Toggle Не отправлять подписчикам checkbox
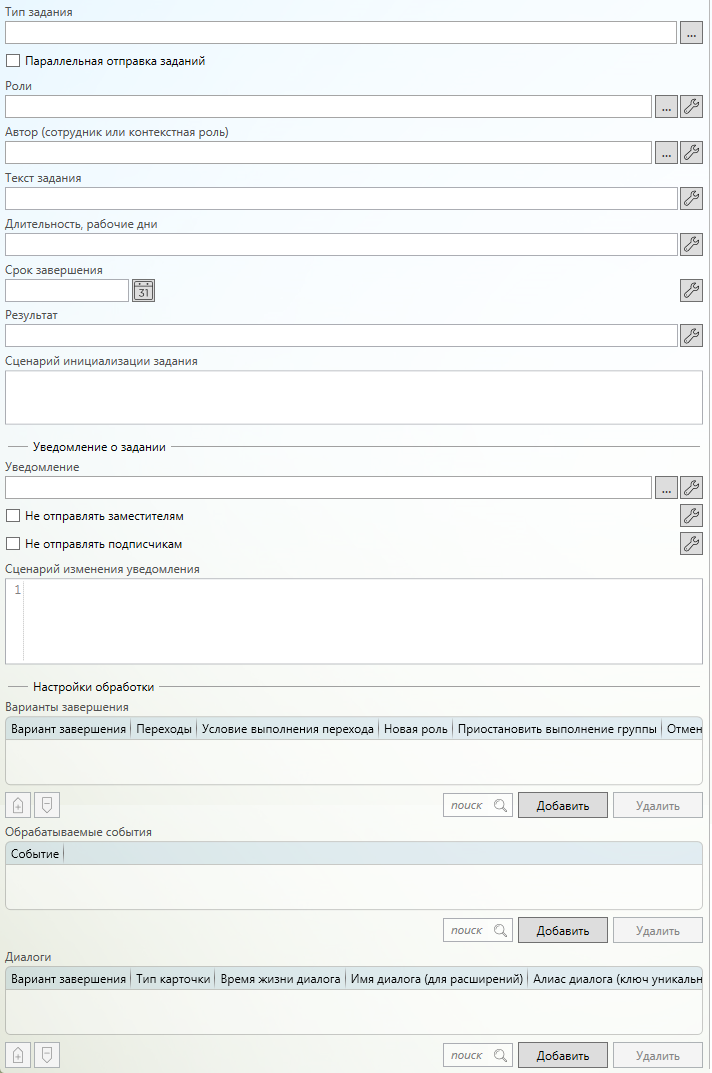Viewport: 712px width, 1073px height. (x=13, y=544)
